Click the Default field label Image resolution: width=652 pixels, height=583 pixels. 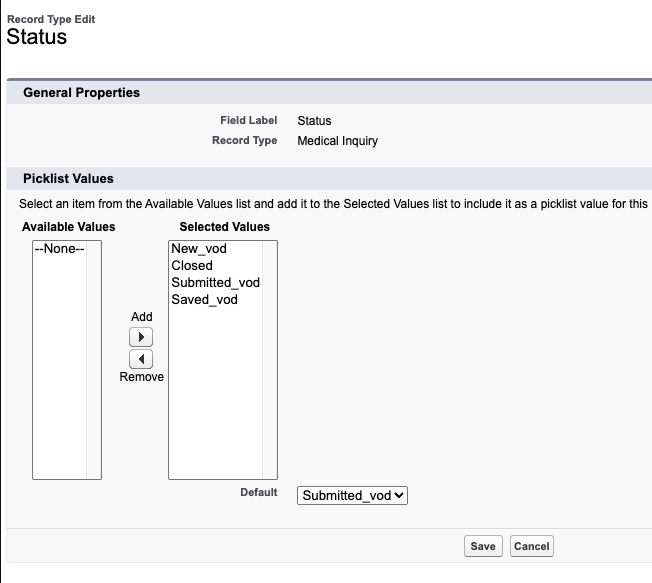(258, 493)
